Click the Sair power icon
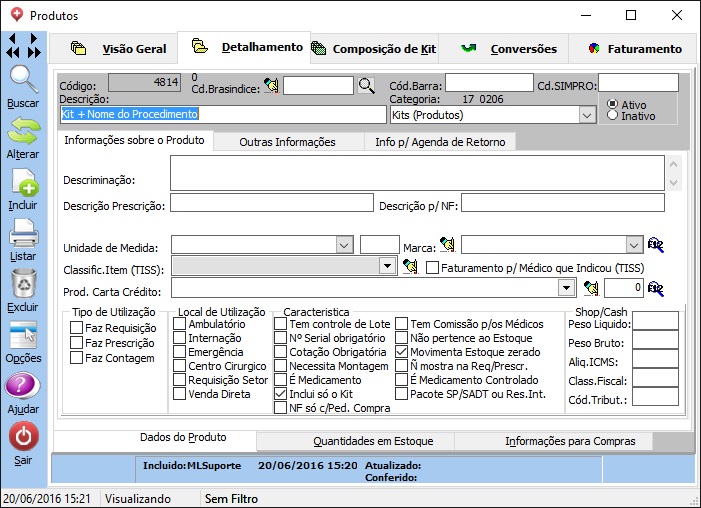 tap(24, 437)
